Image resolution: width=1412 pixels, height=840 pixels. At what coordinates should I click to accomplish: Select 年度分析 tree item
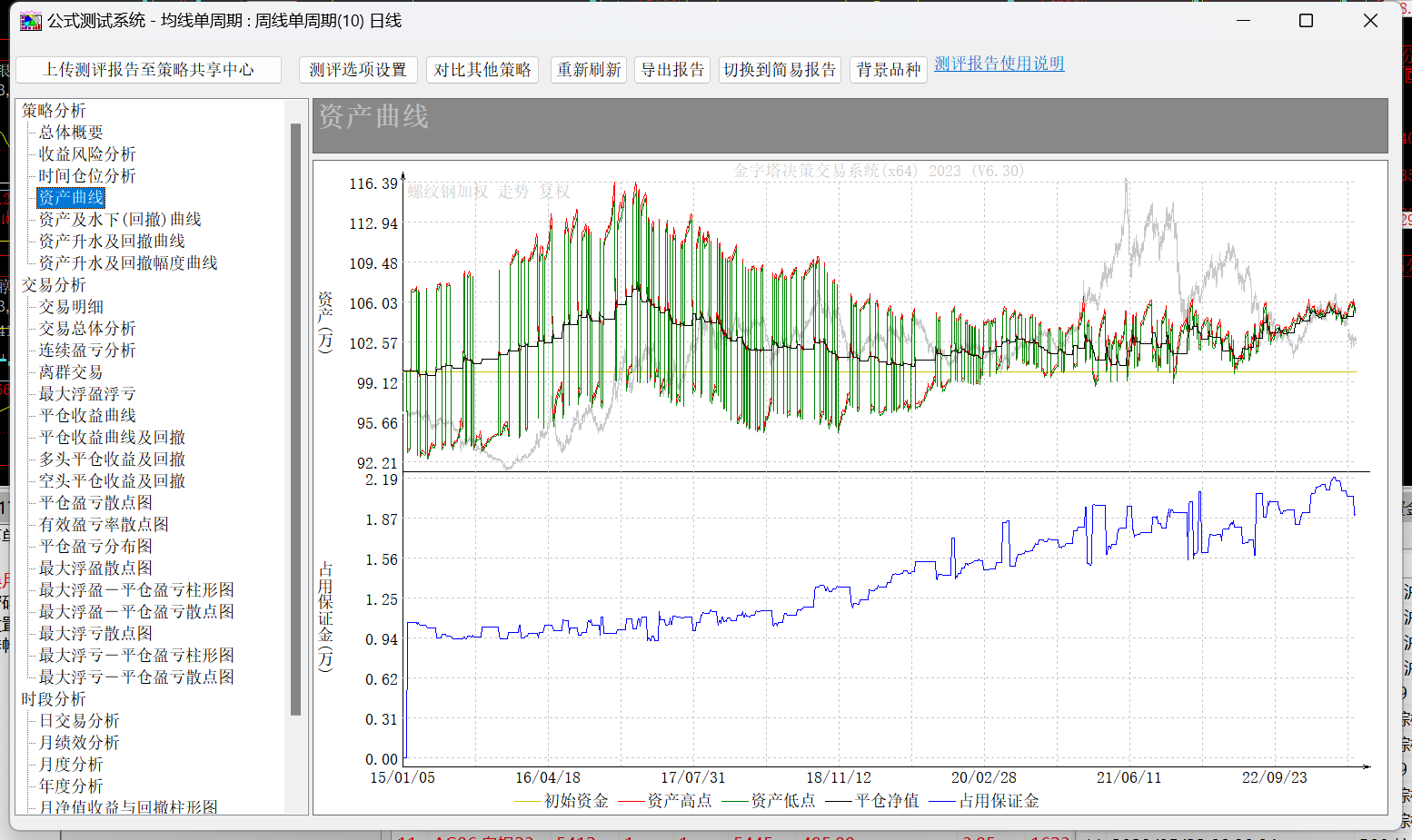(71, 786)
